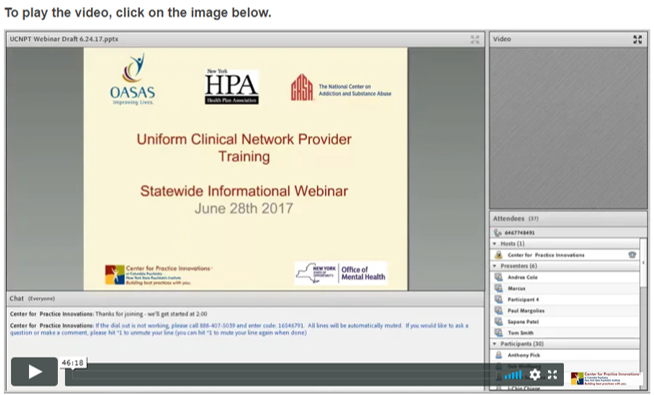Enter fullscreen from the player controls
The image size is (654, 395).
552,375
